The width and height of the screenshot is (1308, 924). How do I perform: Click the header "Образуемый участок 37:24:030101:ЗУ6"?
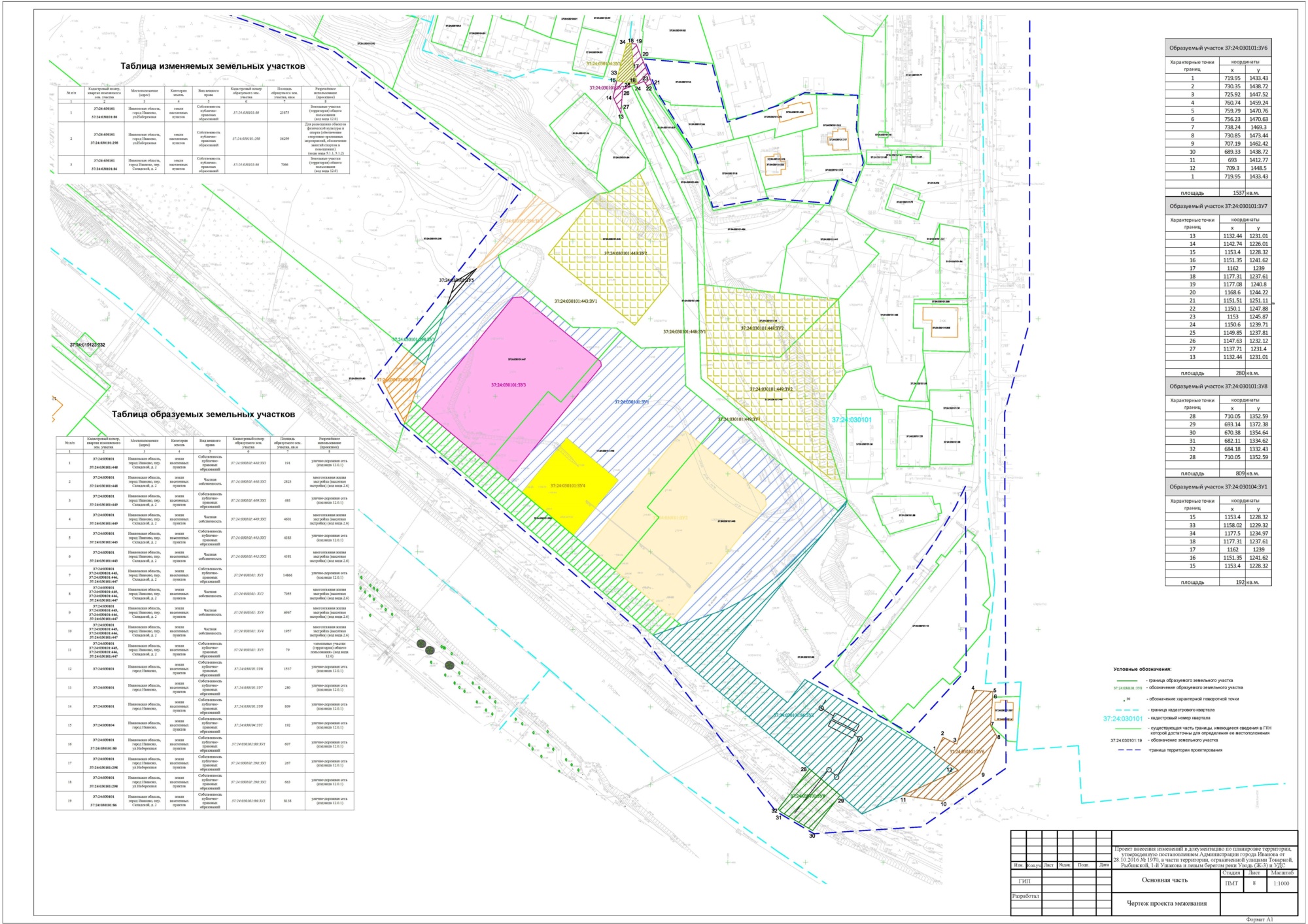(1218, 48)
